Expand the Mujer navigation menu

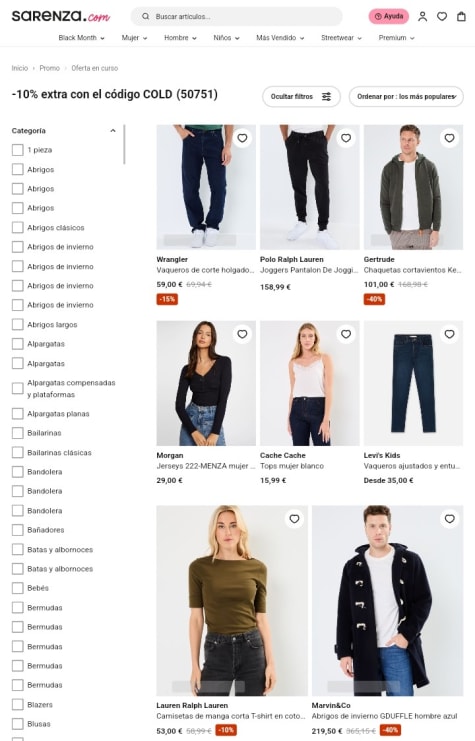[x=134, y=38]
